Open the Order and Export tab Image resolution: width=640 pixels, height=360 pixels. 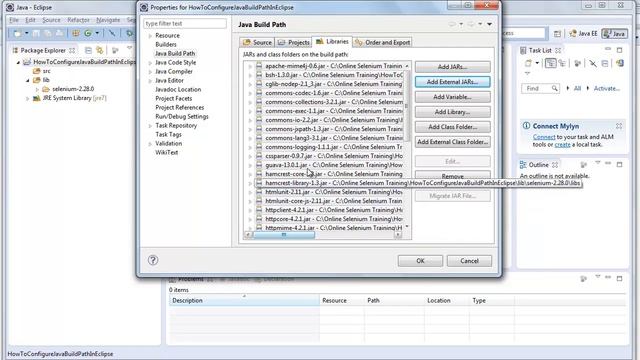(382, 42)
